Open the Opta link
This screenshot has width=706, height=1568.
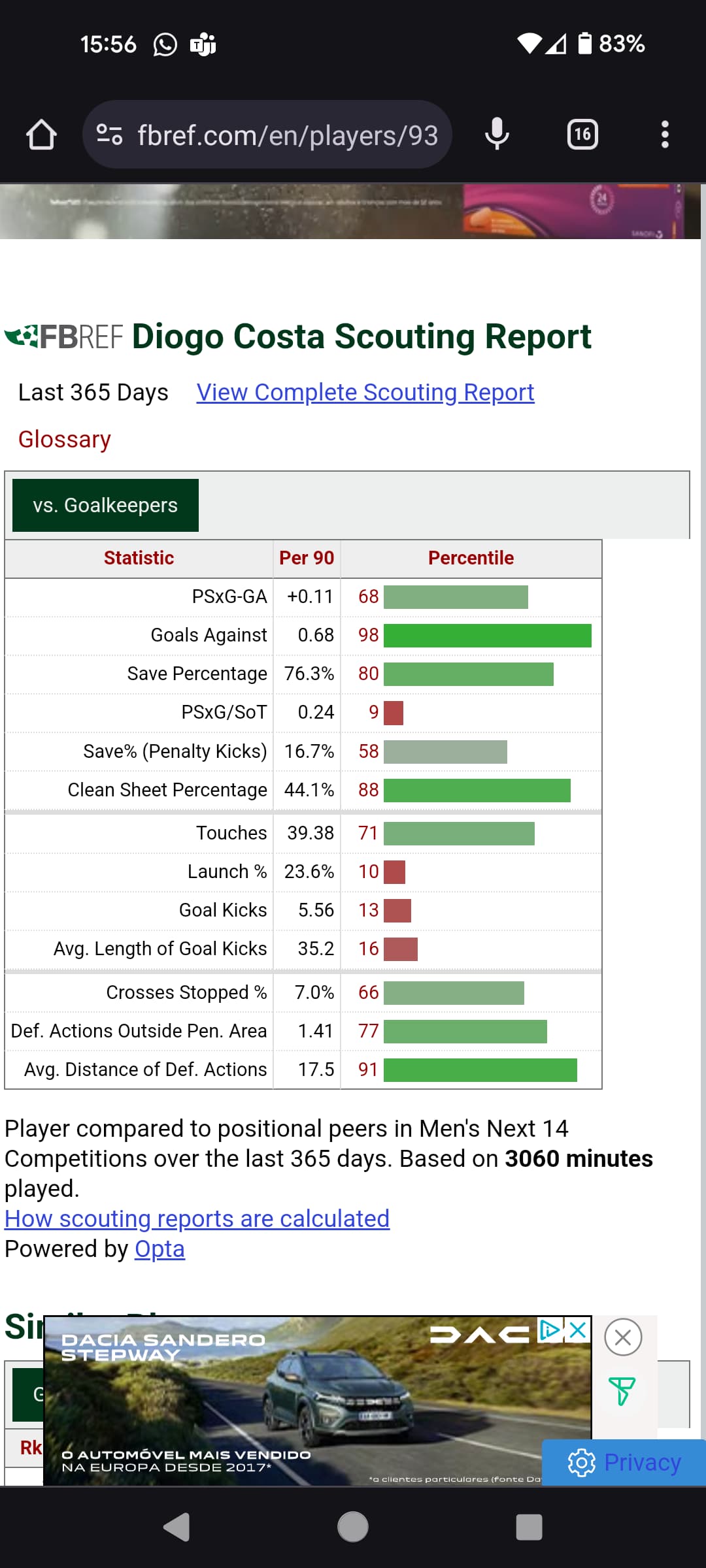(160, 1249)
